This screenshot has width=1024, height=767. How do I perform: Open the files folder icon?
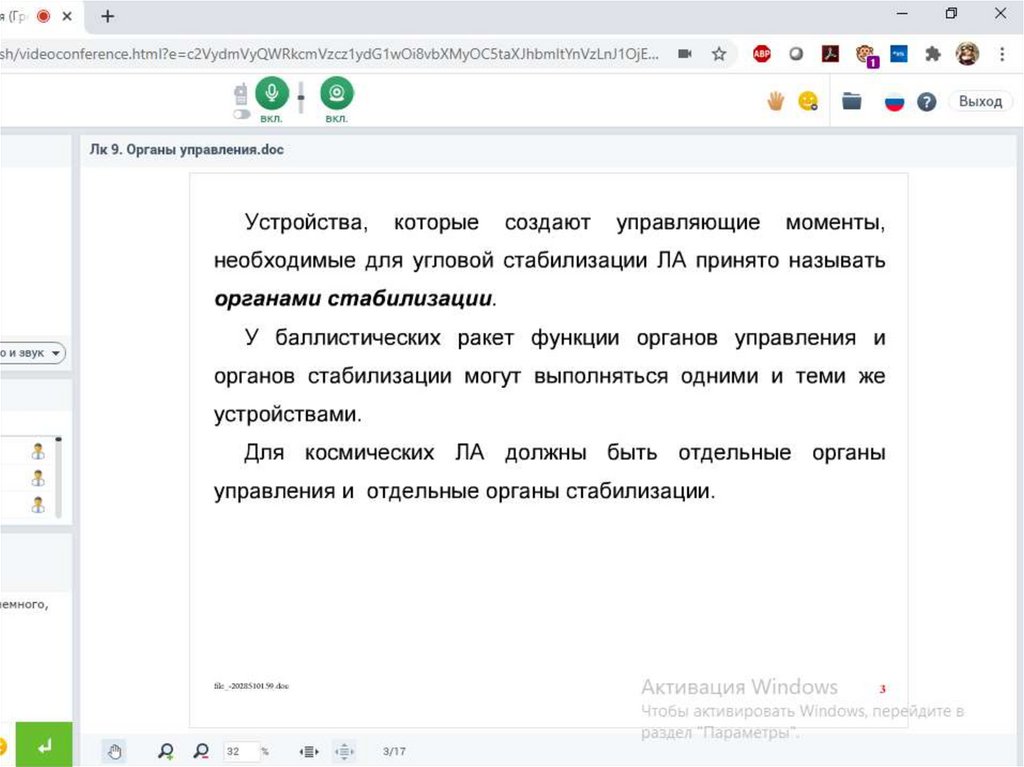click(x=852, y=101)
